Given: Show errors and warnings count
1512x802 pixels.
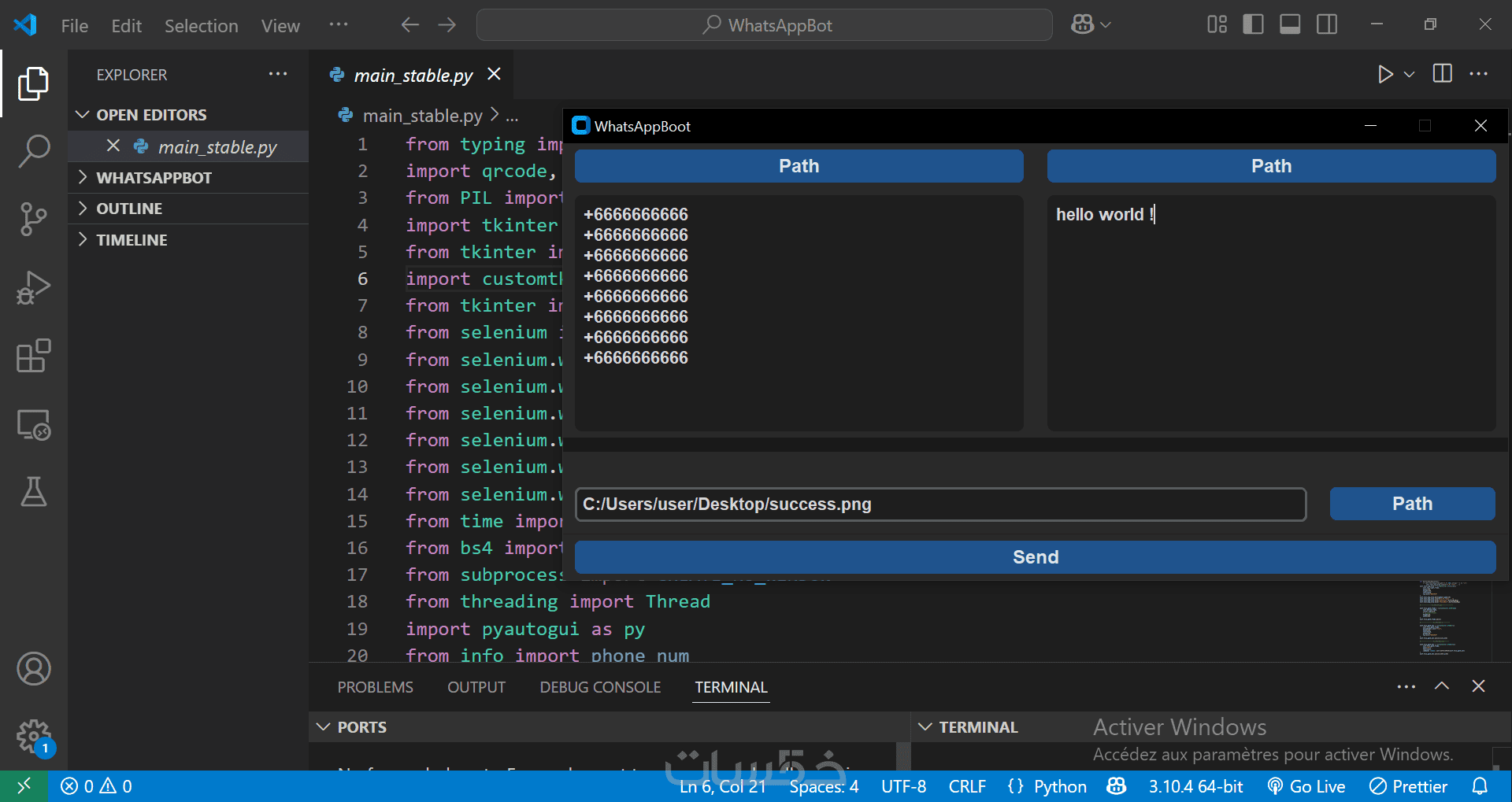Looking at the screenshot, I should click(96, 786).
